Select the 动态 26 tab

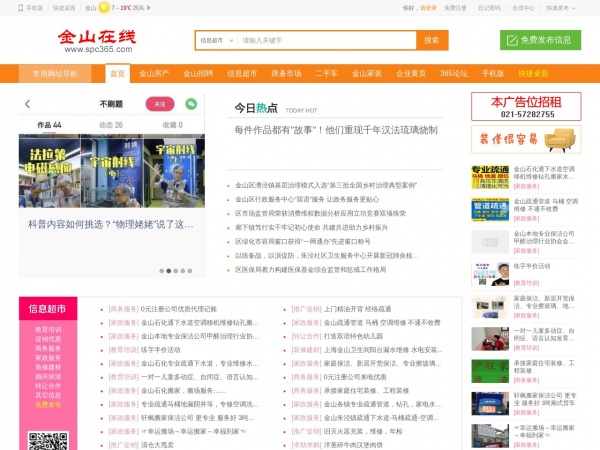tap(110, 125)
